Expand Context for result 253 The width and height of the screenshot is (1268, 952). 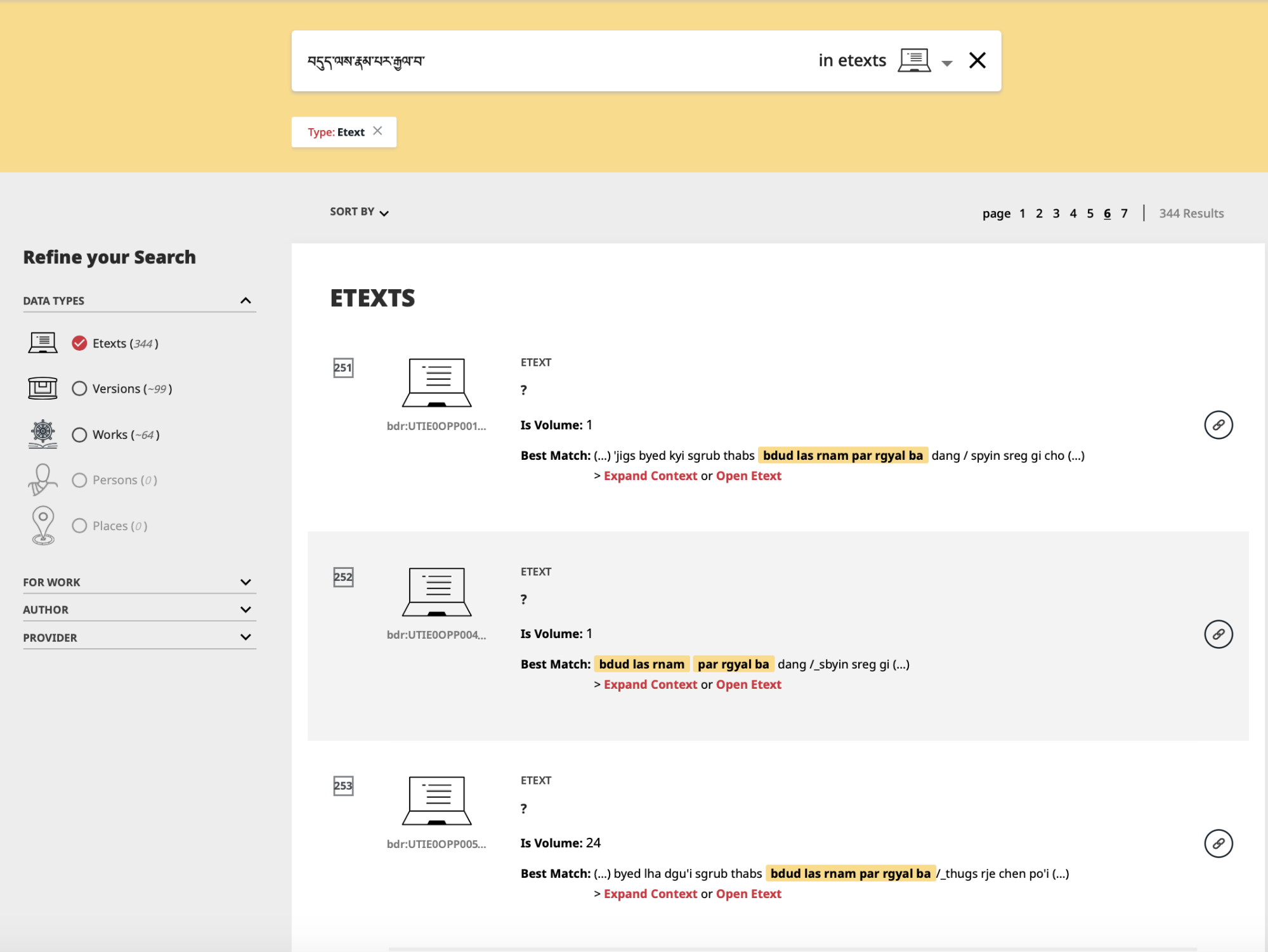650,894
